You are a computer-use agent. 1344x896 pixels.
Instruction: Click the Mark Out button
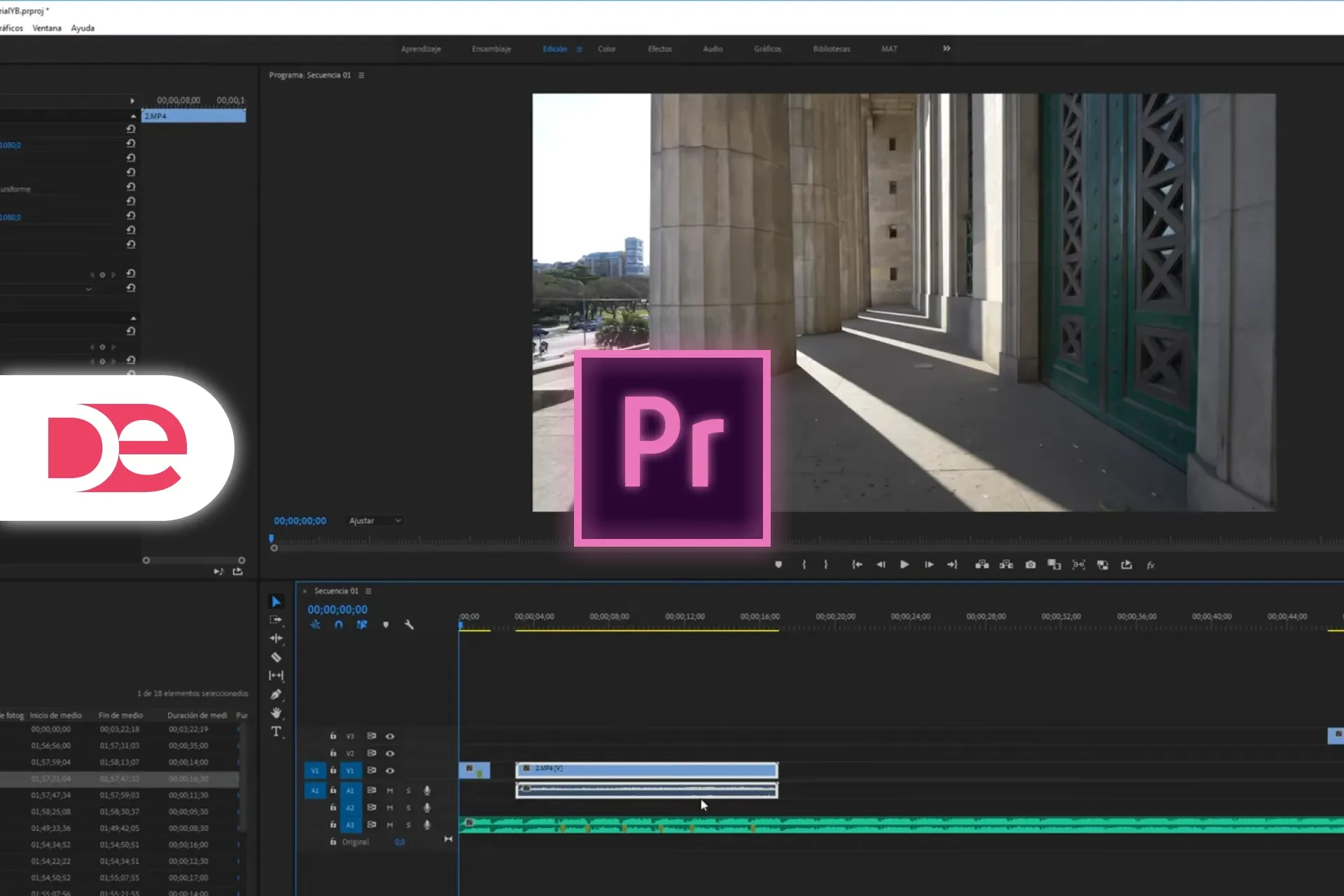pyautogui.click(x=826, y=564)
